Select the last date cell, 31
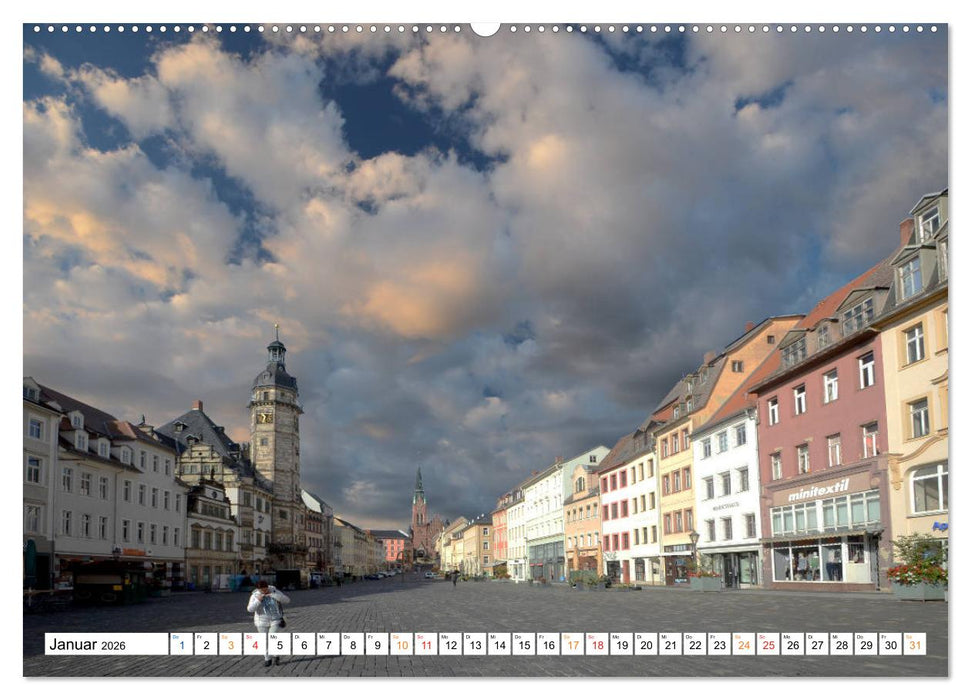Image resolution: width=971 pixels, height=700 pixels. tap(914, 644)
